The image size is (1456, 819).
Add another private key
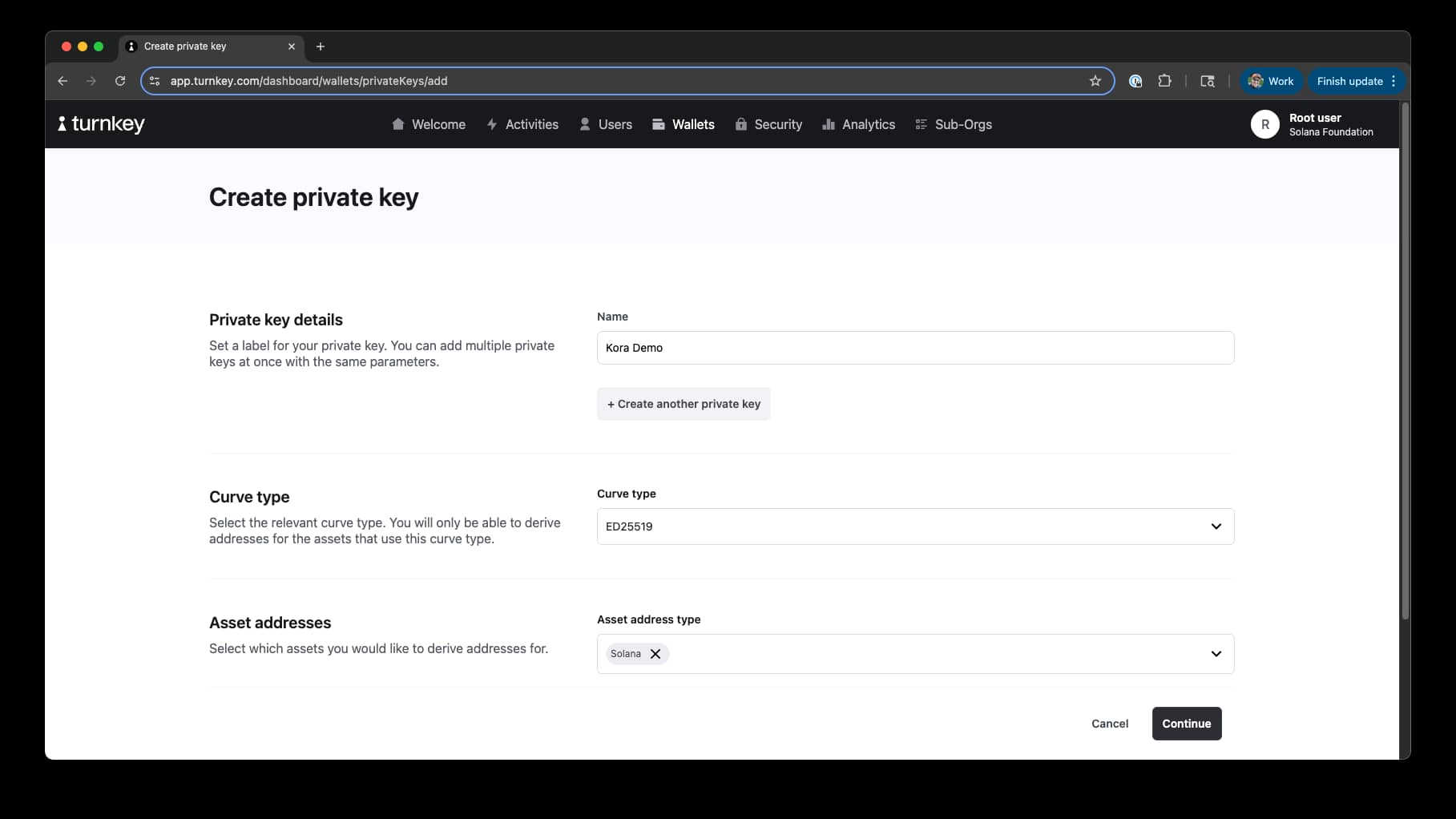683,404
